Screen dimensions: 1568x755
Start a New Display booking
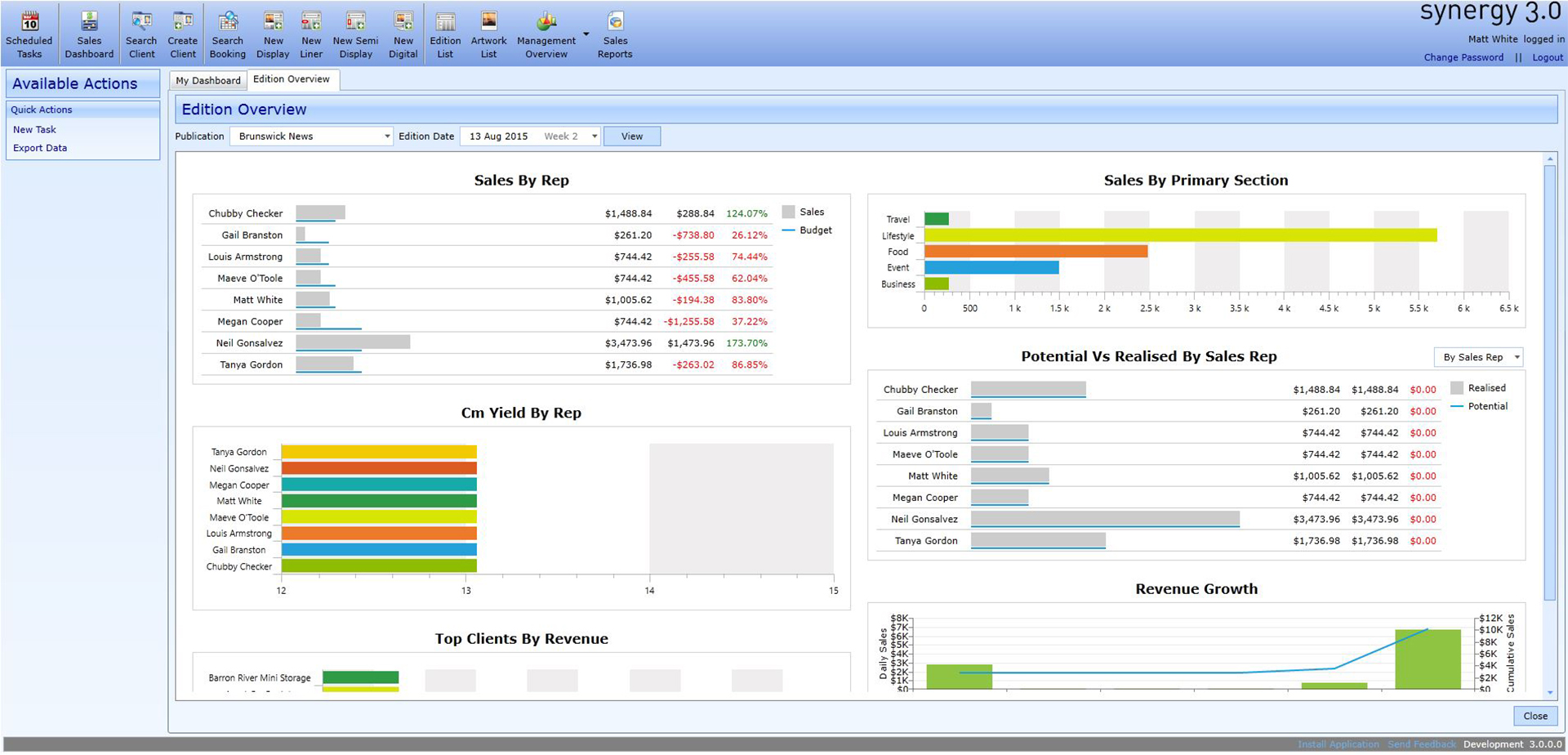[273, 22]
